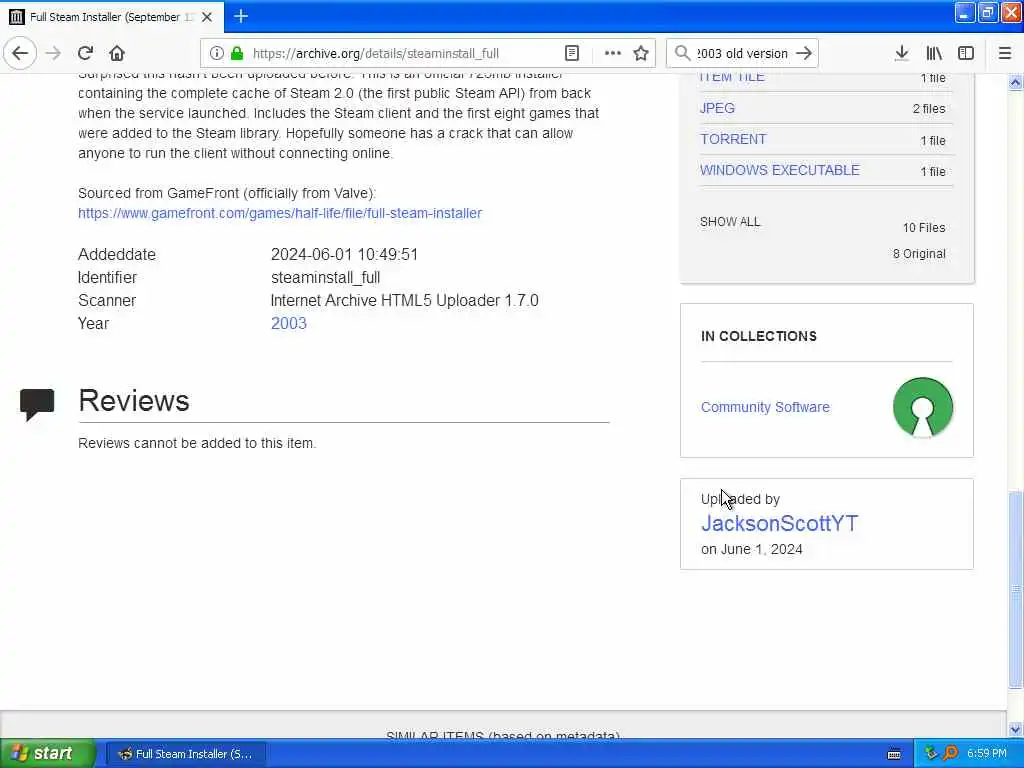Click "Internet Archive HTML5 Uploader 1.7.0" text
This screenshot has height=768, width=1024.
click(x=404, y=300)
